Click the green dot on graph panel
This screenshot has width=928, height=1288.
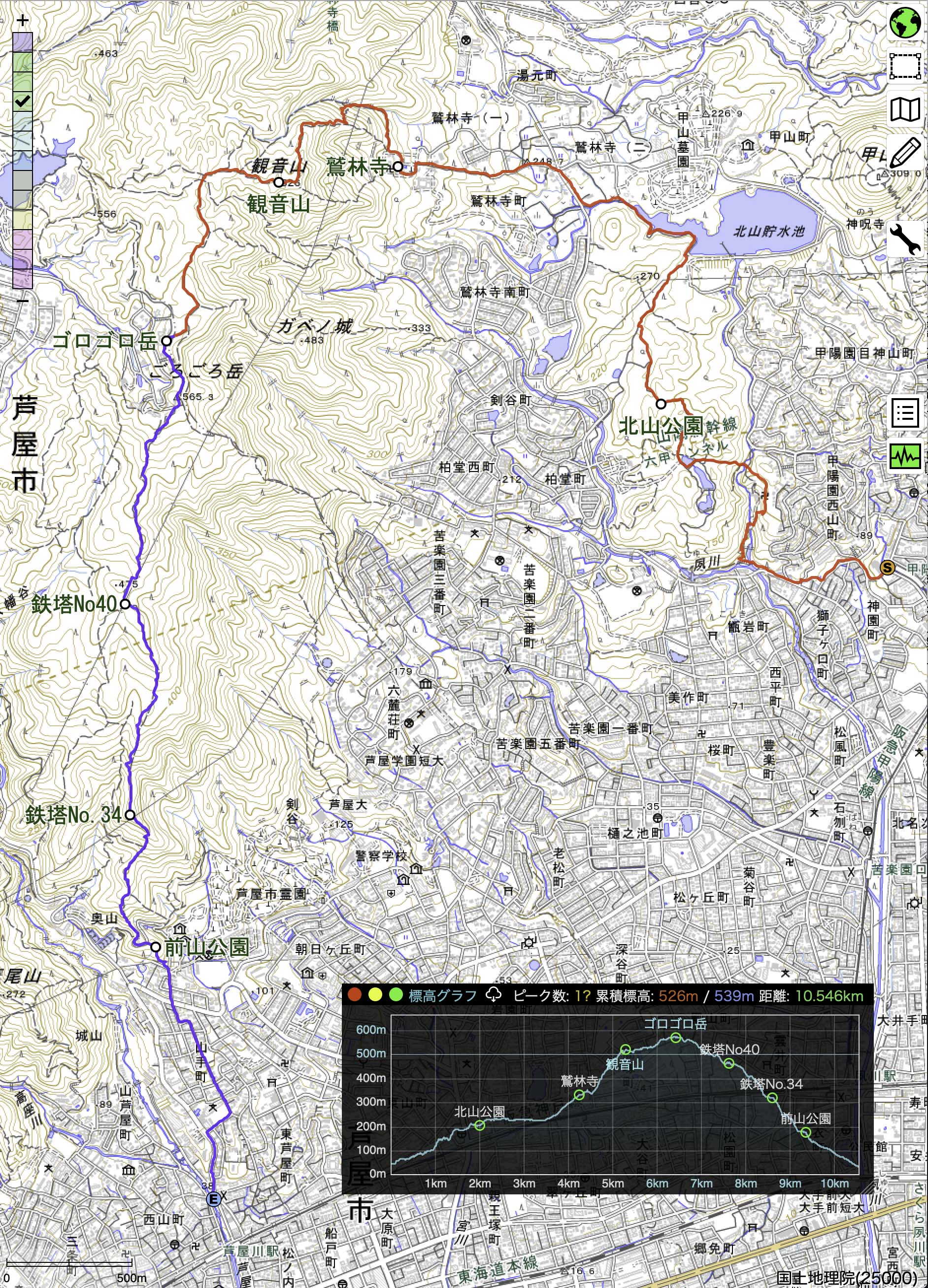(x=396, y=995)
